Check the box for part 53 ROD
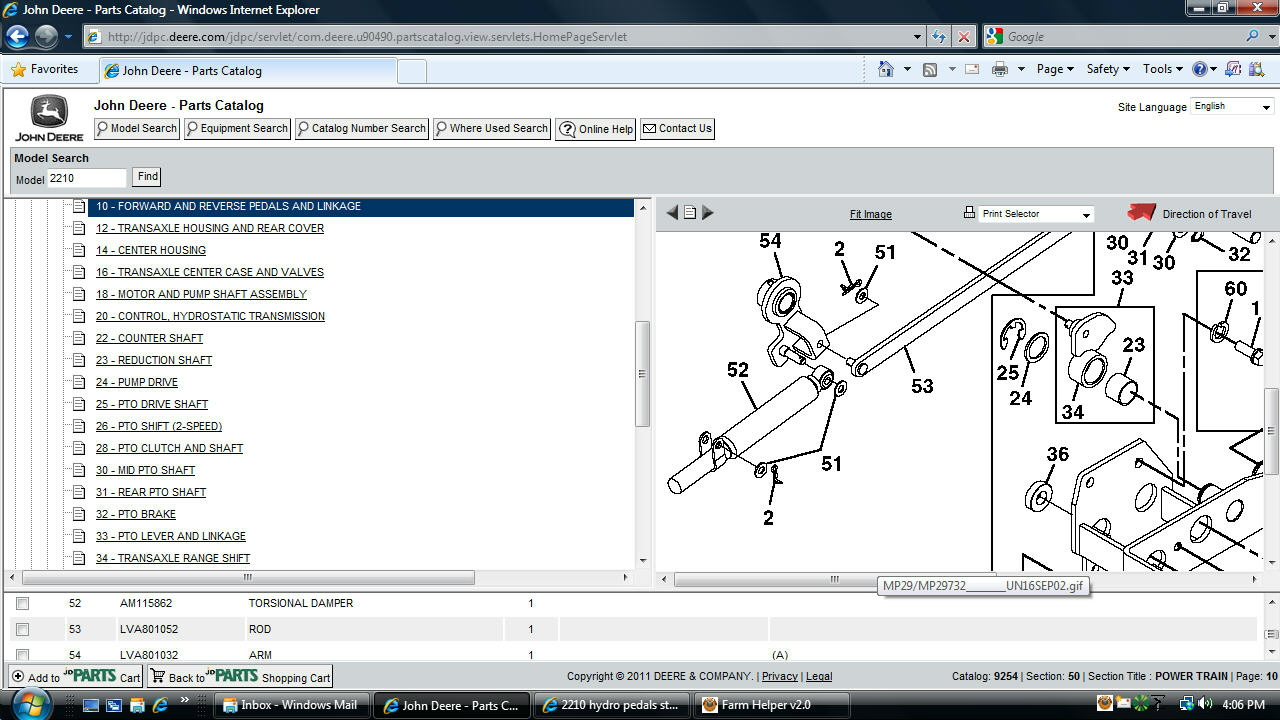Screen dimensions: 1280x720 click(x=23, y=629)
